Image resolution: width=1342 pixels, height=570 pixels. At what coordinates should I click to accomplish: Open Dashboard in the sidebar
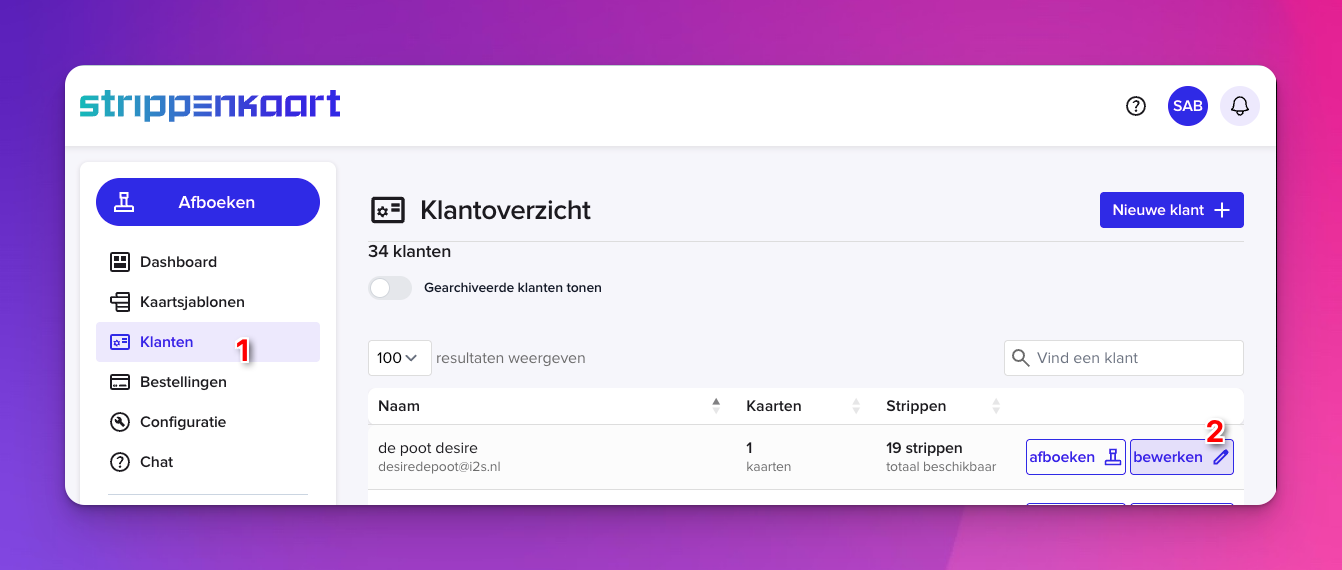tap(178, 262)
